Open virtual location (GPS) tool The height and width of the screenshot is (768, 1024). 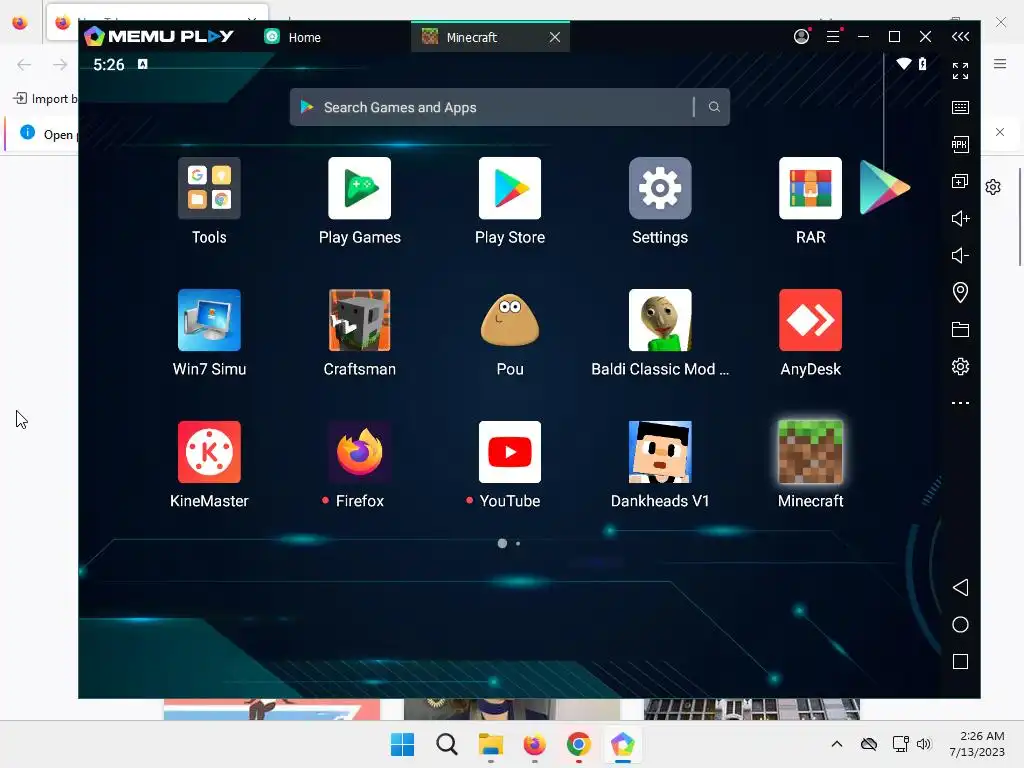pos(960,292)
